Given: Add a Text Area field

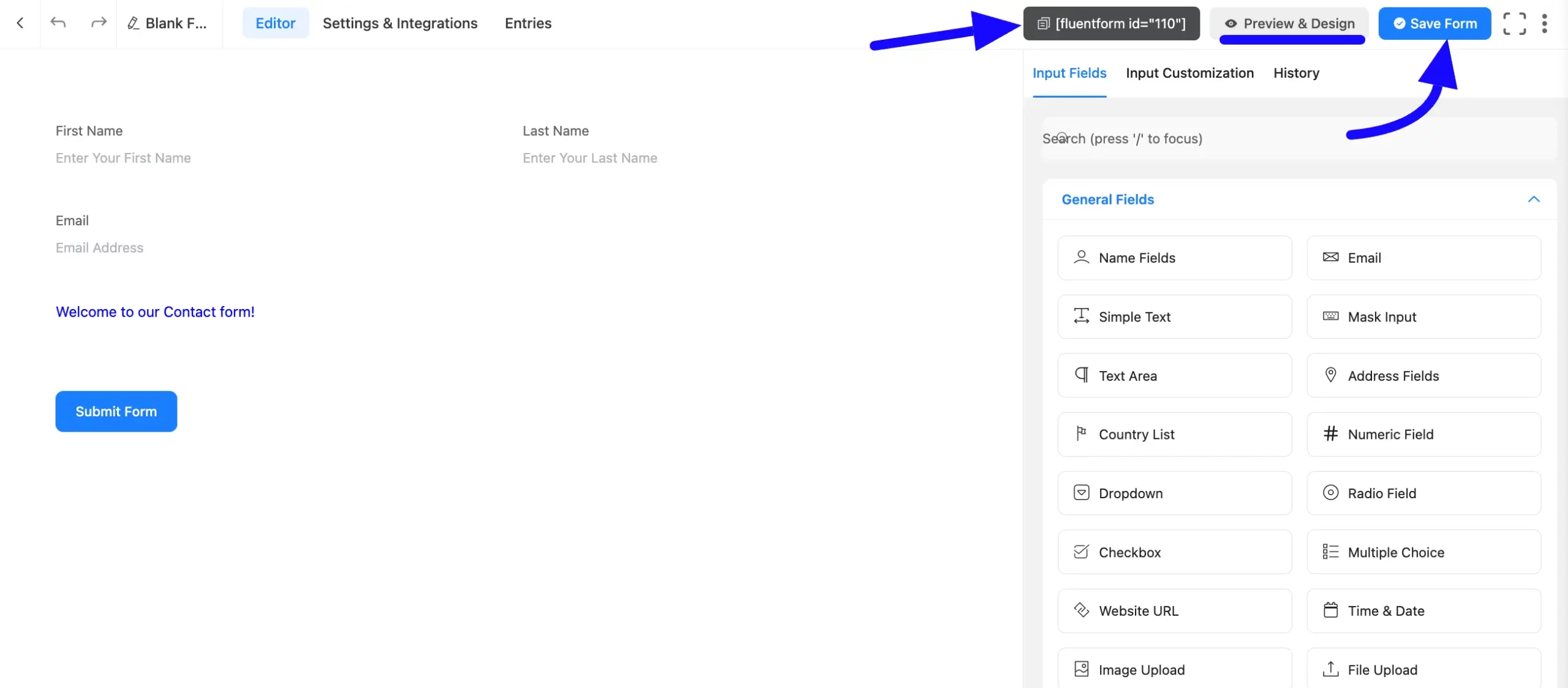Looking at the screenshot, I should pyautogui.click(x=1175, y=375).
